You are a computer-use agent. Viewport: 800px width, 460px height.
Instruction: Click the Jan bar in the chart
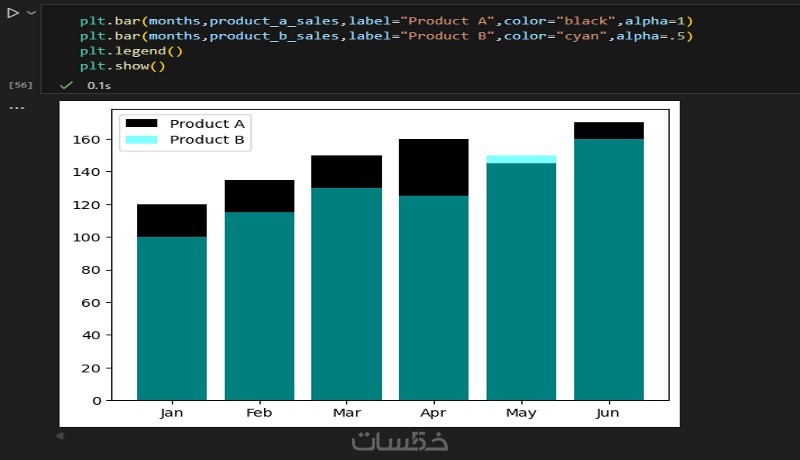(172, 320)
